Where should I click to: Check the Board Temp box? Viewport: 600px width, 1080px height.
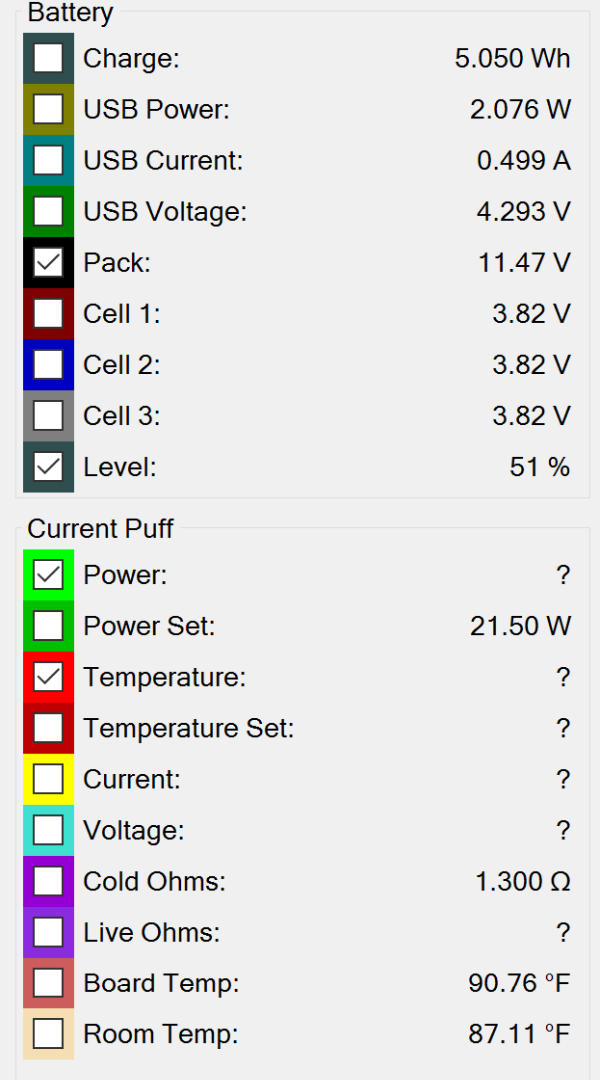click(48, 983)
